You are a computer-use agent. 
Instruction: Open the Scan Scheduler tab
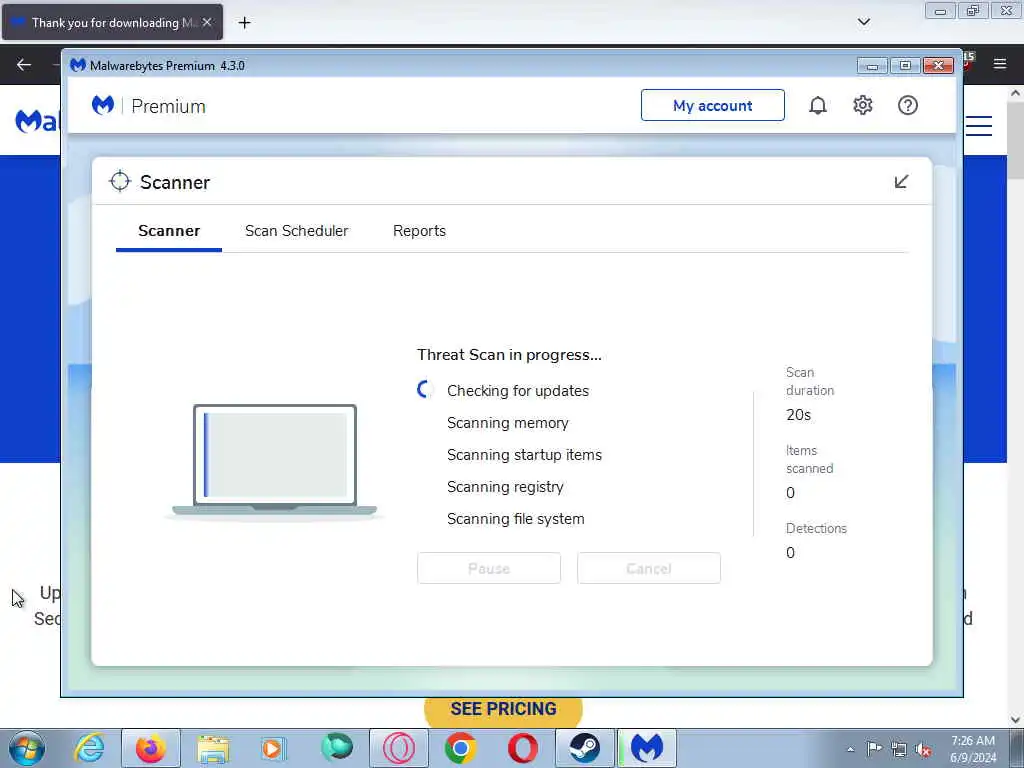click(296, 231)
